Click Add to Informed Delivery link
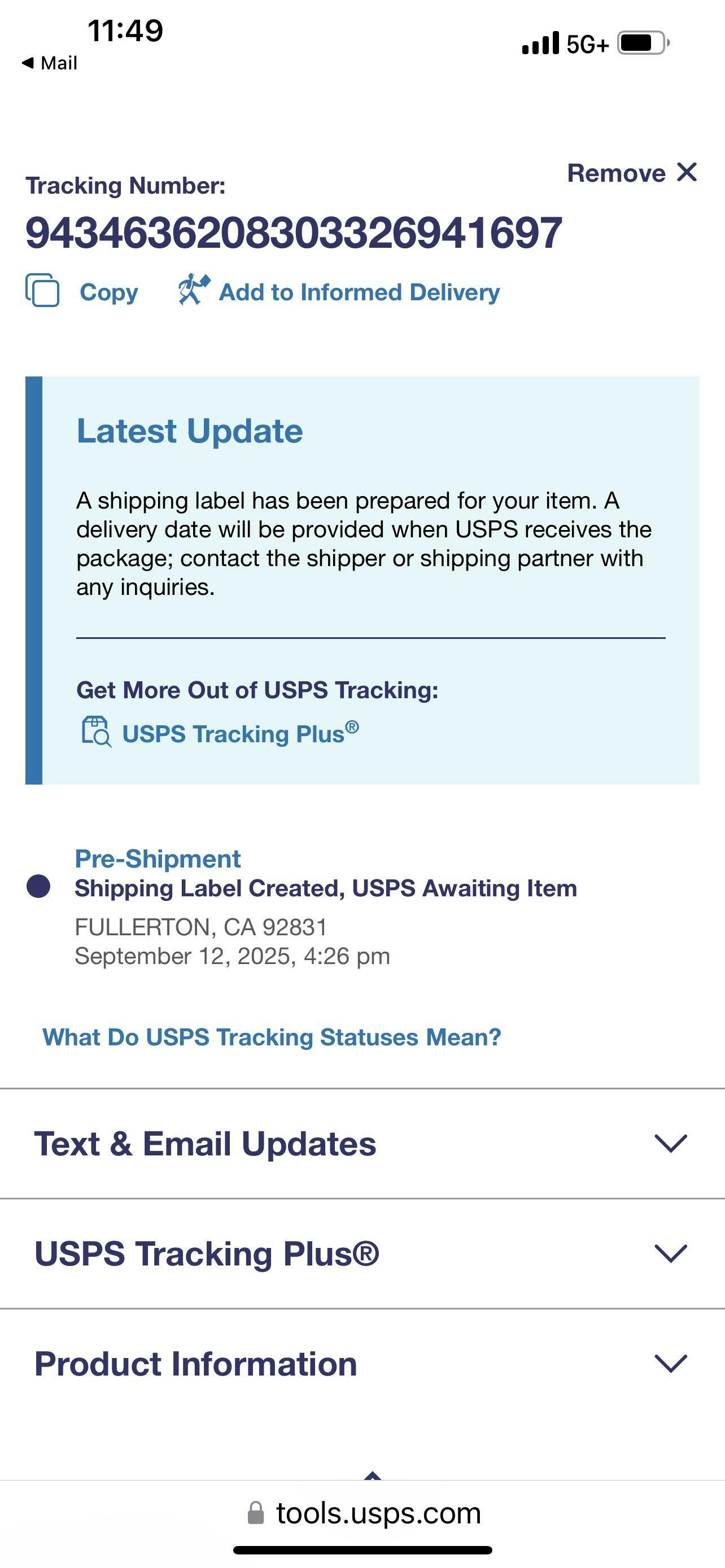 pyautogui.click(x=359, y=292)
